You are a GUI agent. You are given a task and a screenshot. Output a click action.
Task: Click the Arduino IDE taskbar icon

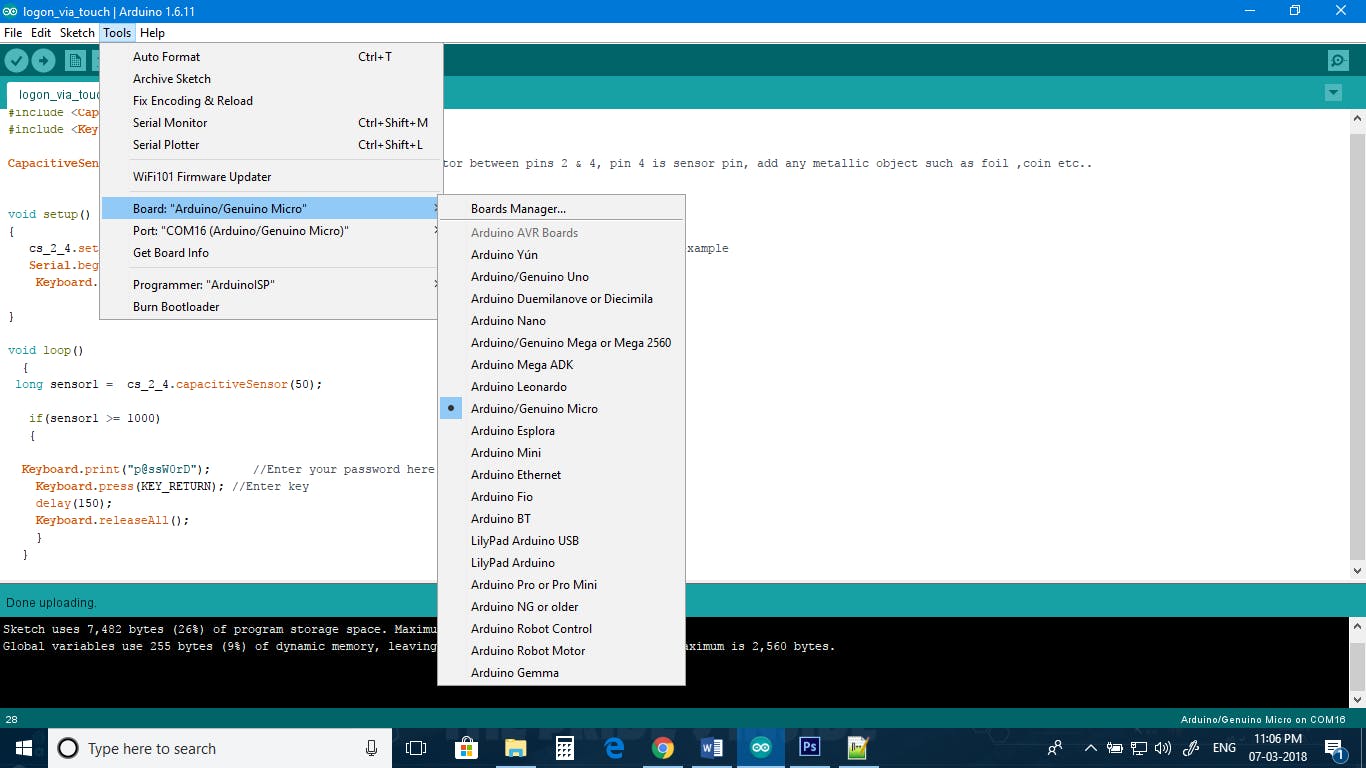point(761,748)
